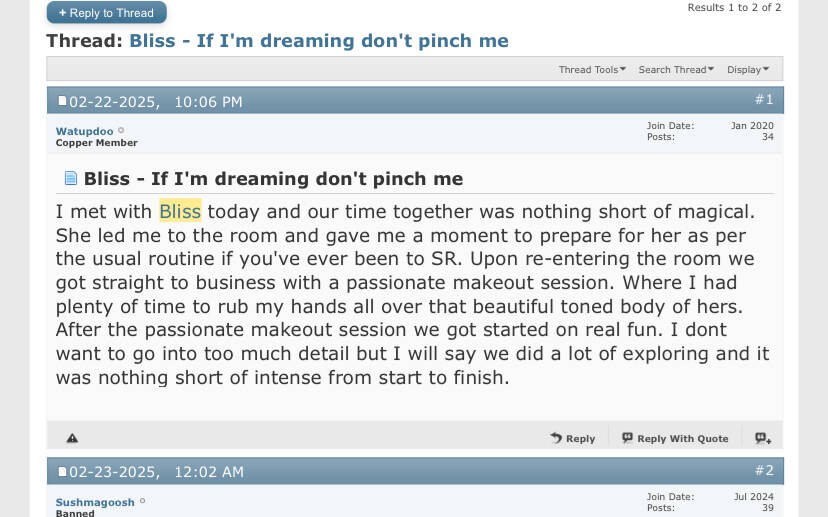828x517 pixels.
Task: Click Sushmagoosh's offline status indicator
Action: (x=142, y=501)
